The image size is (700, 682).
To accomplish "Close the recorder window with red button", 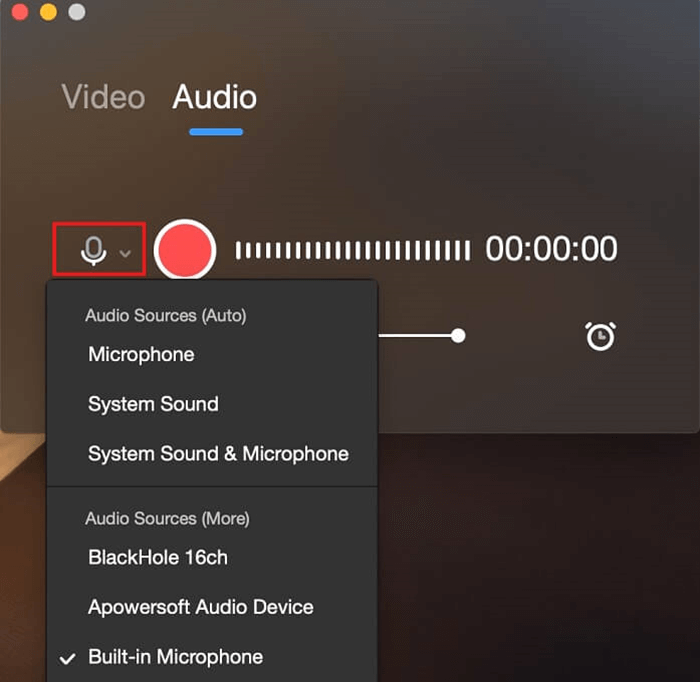I will point(18,13).
